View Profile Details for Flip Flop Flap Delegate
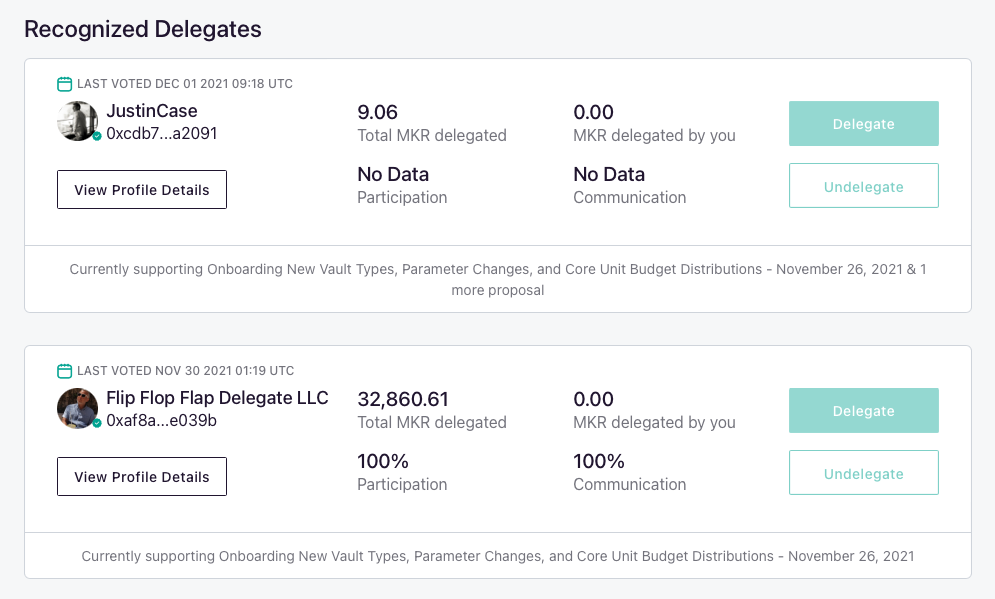Viewport: 995px width, 599px height. (142, 477)
